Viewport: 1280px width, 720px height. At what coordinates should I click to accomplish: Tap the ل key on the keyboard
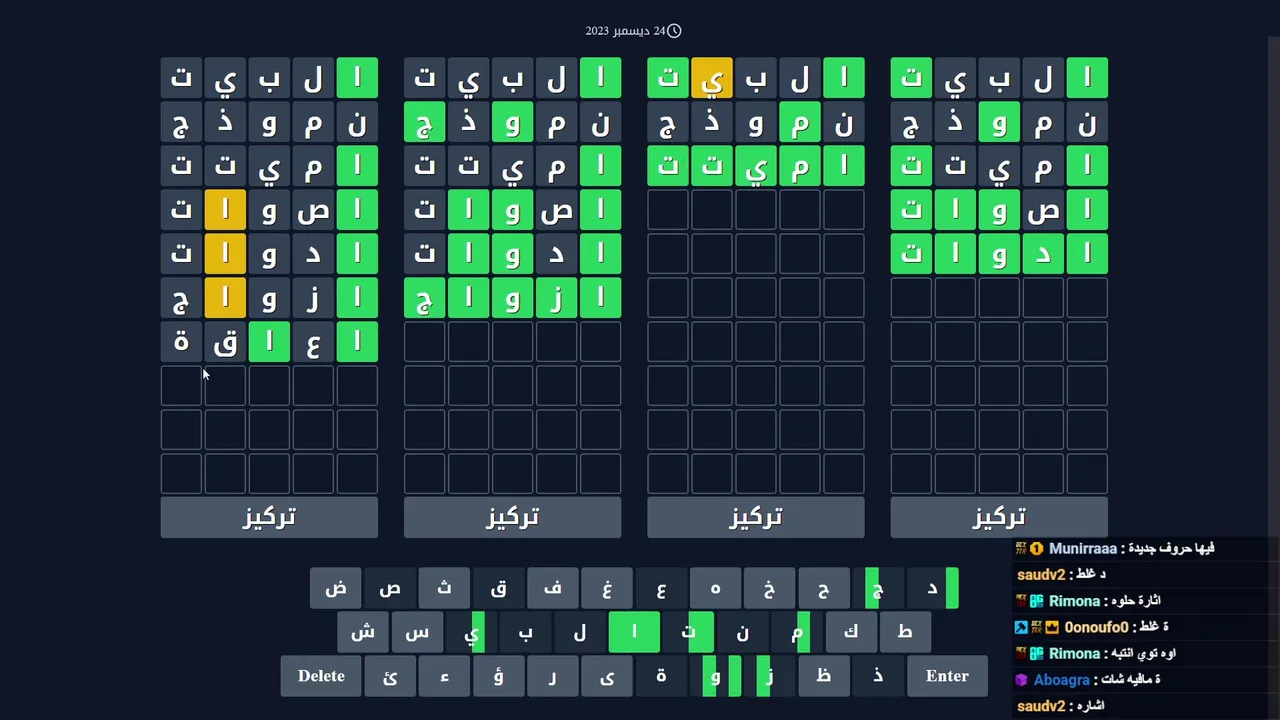pos(579,632)
